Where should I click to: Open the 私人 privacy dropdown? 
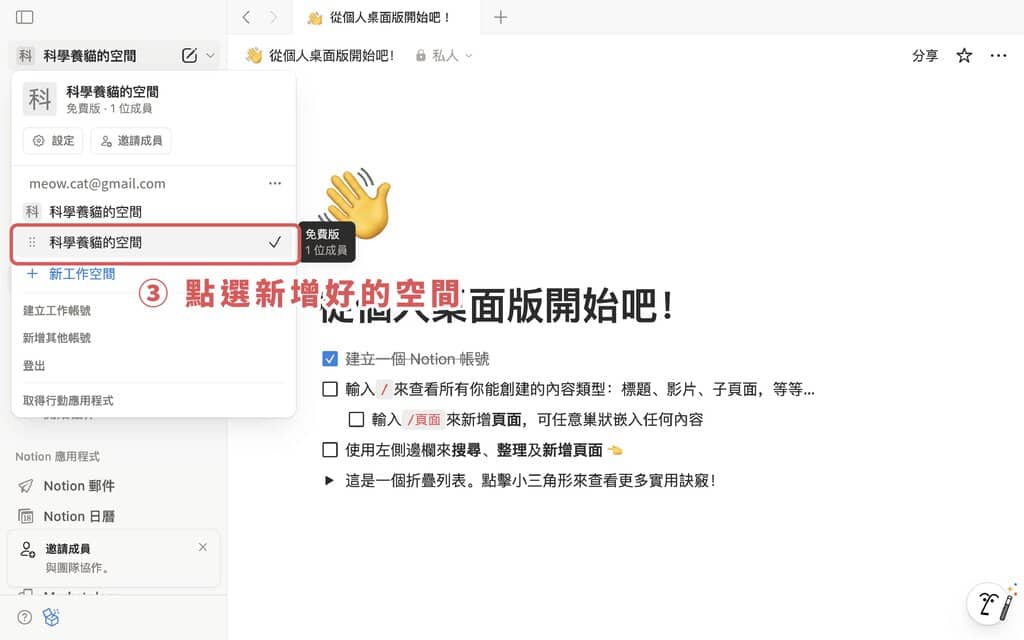click(x=444, y=56)
